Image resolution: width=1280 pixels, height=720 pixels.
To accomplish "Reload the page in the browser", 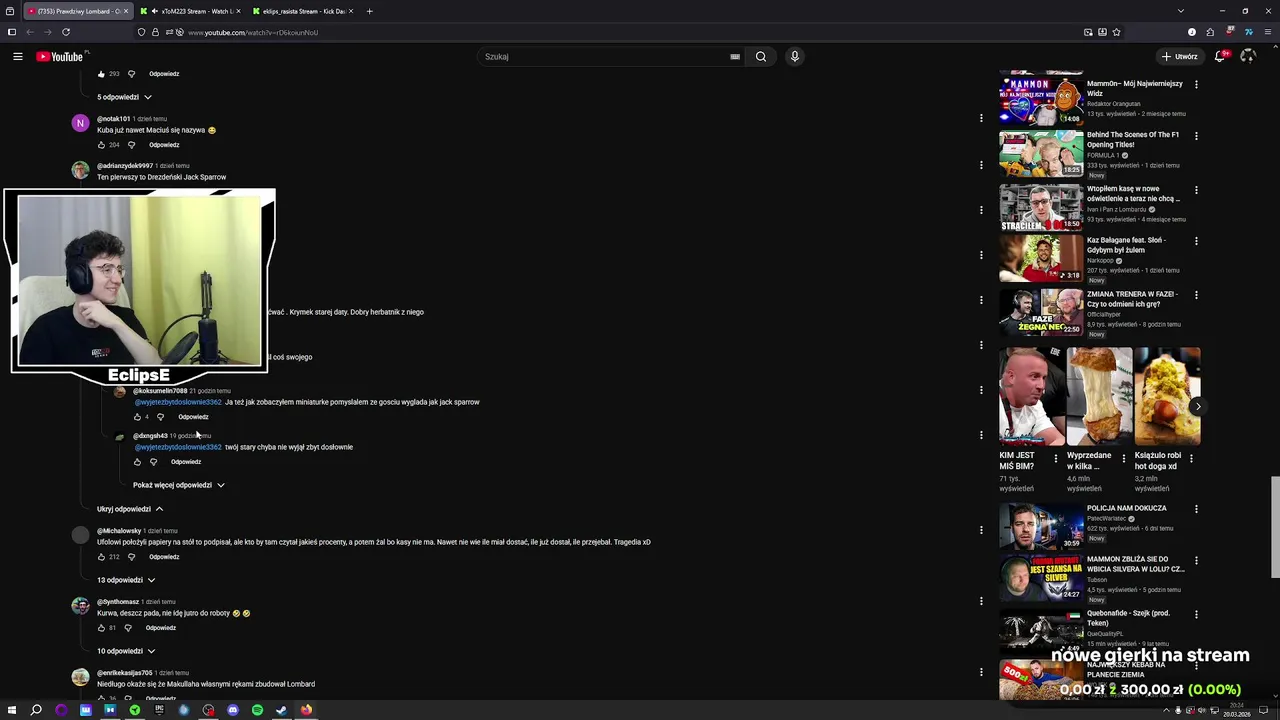I will 66,32.
